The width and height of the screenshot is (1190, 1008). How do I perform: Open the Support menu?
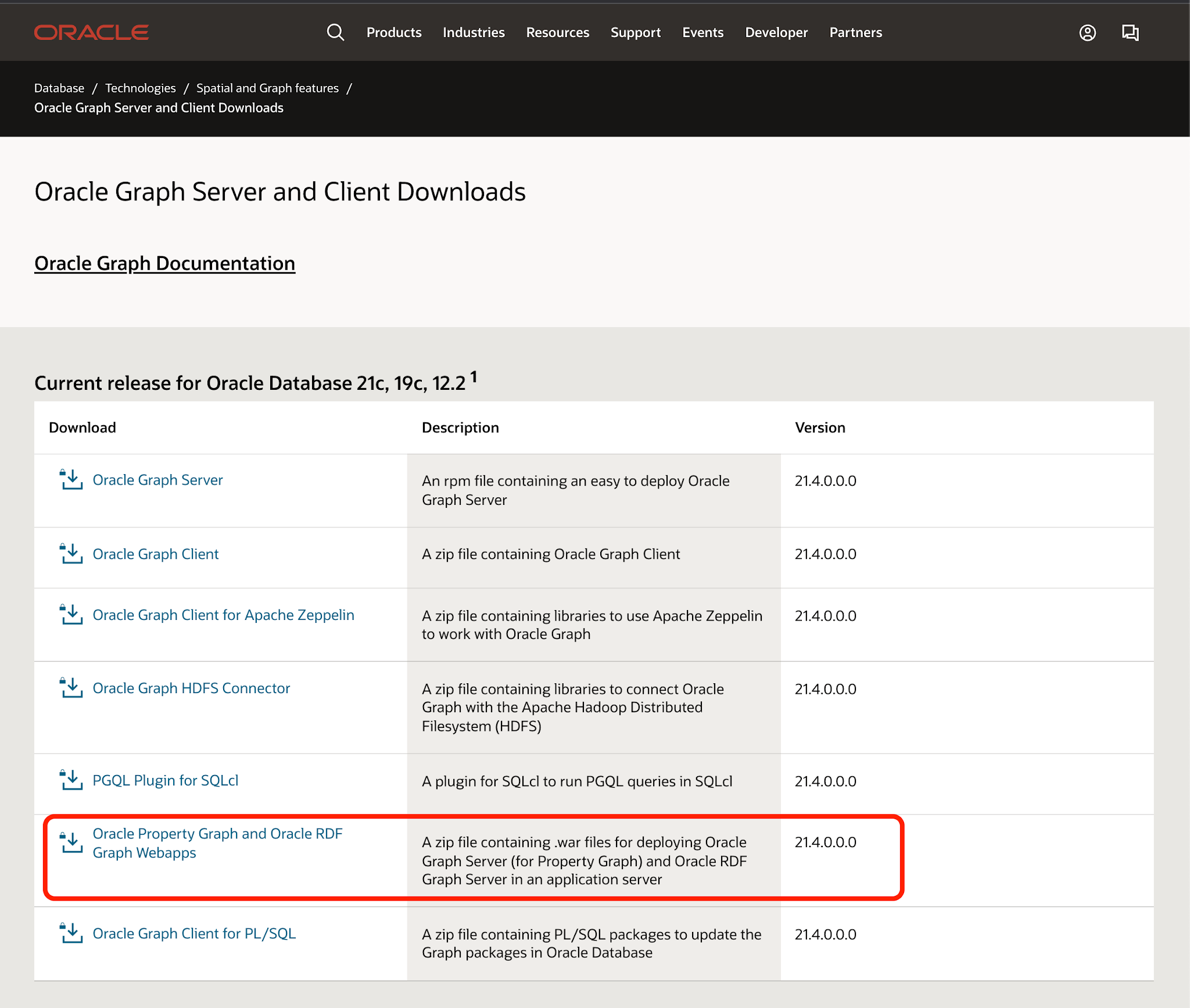(636, 33)
